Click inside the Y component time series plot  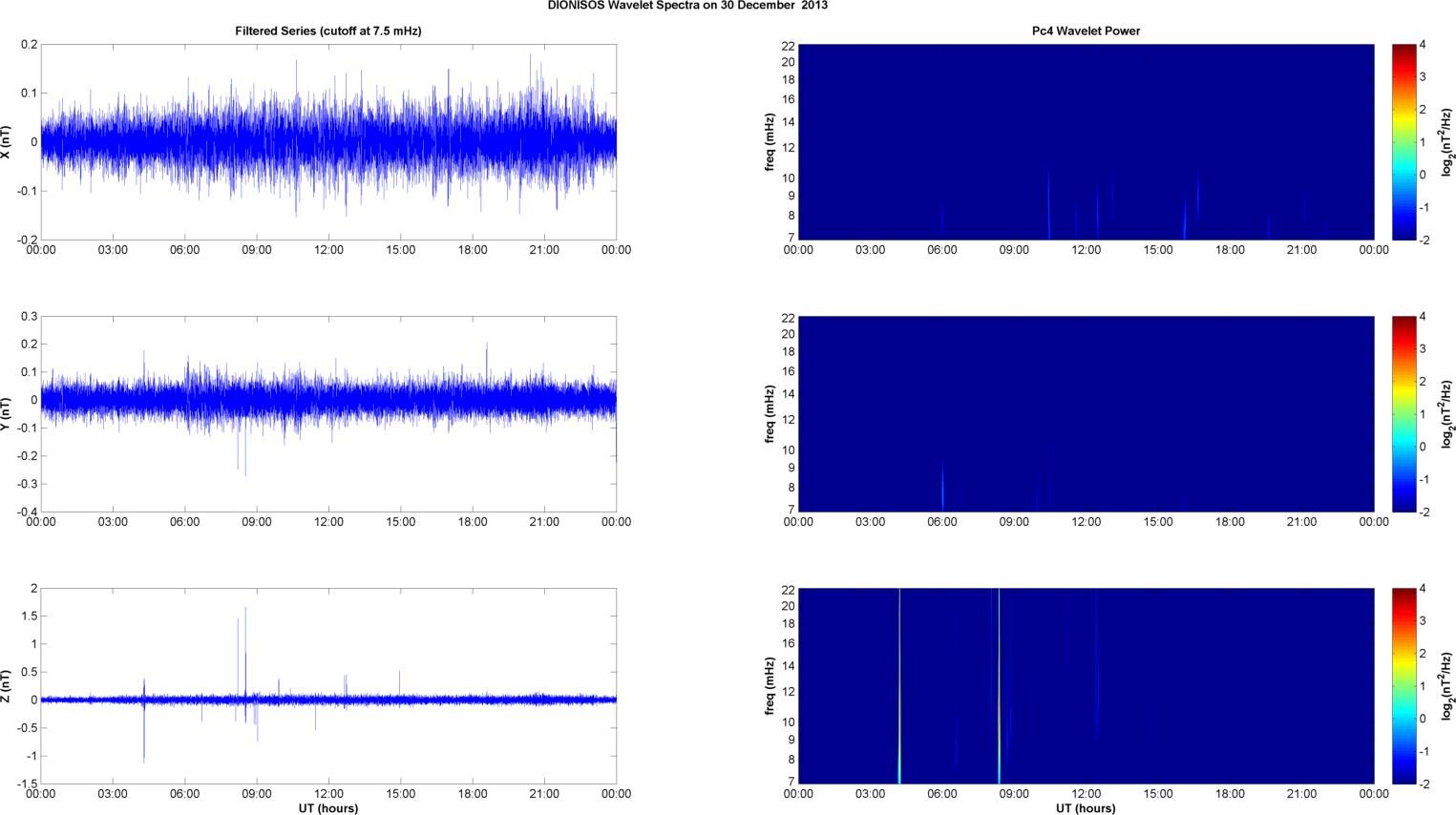point(327,413)
